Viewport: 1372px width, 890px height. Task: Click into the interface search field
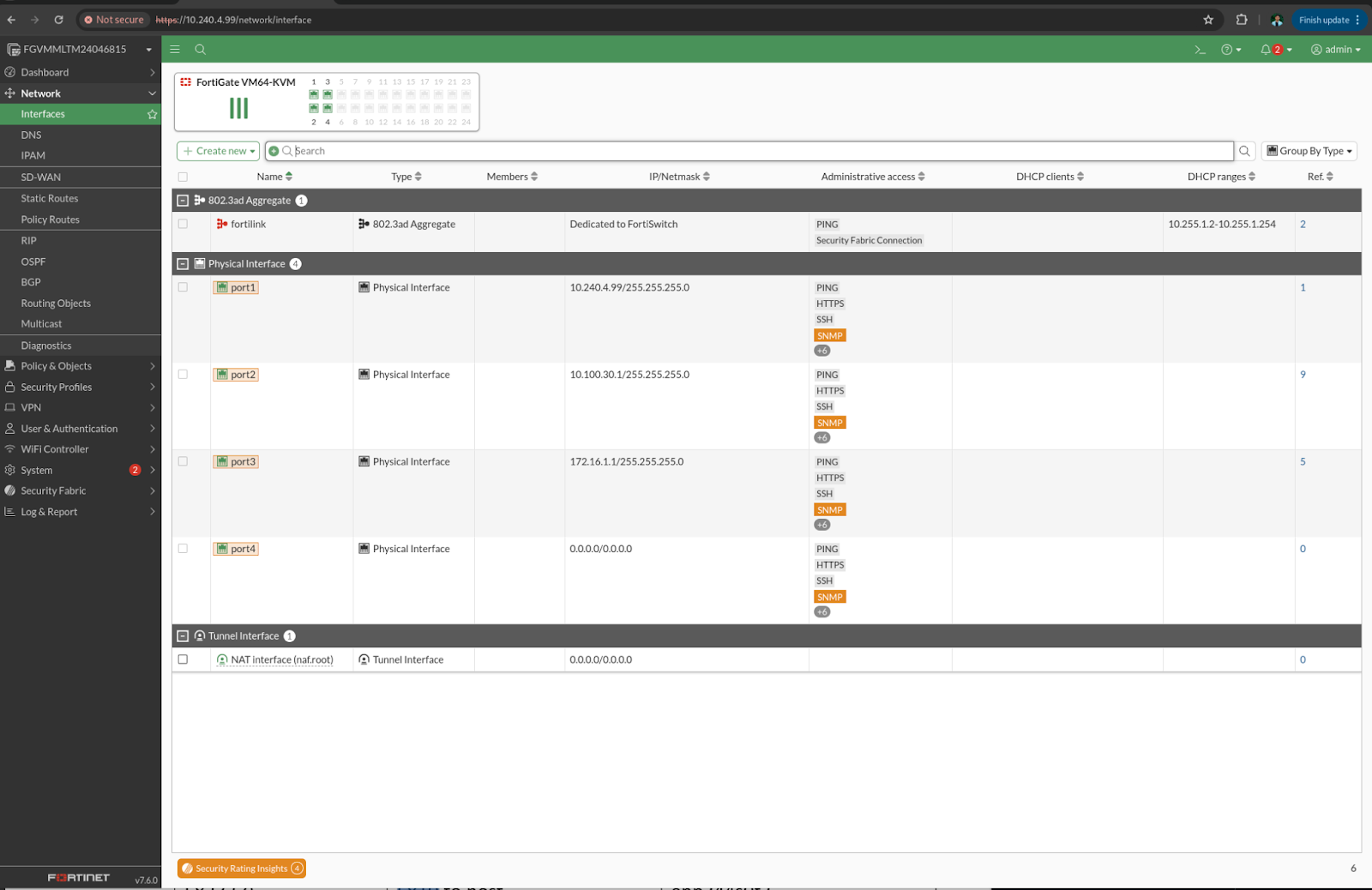click(755, 151)
